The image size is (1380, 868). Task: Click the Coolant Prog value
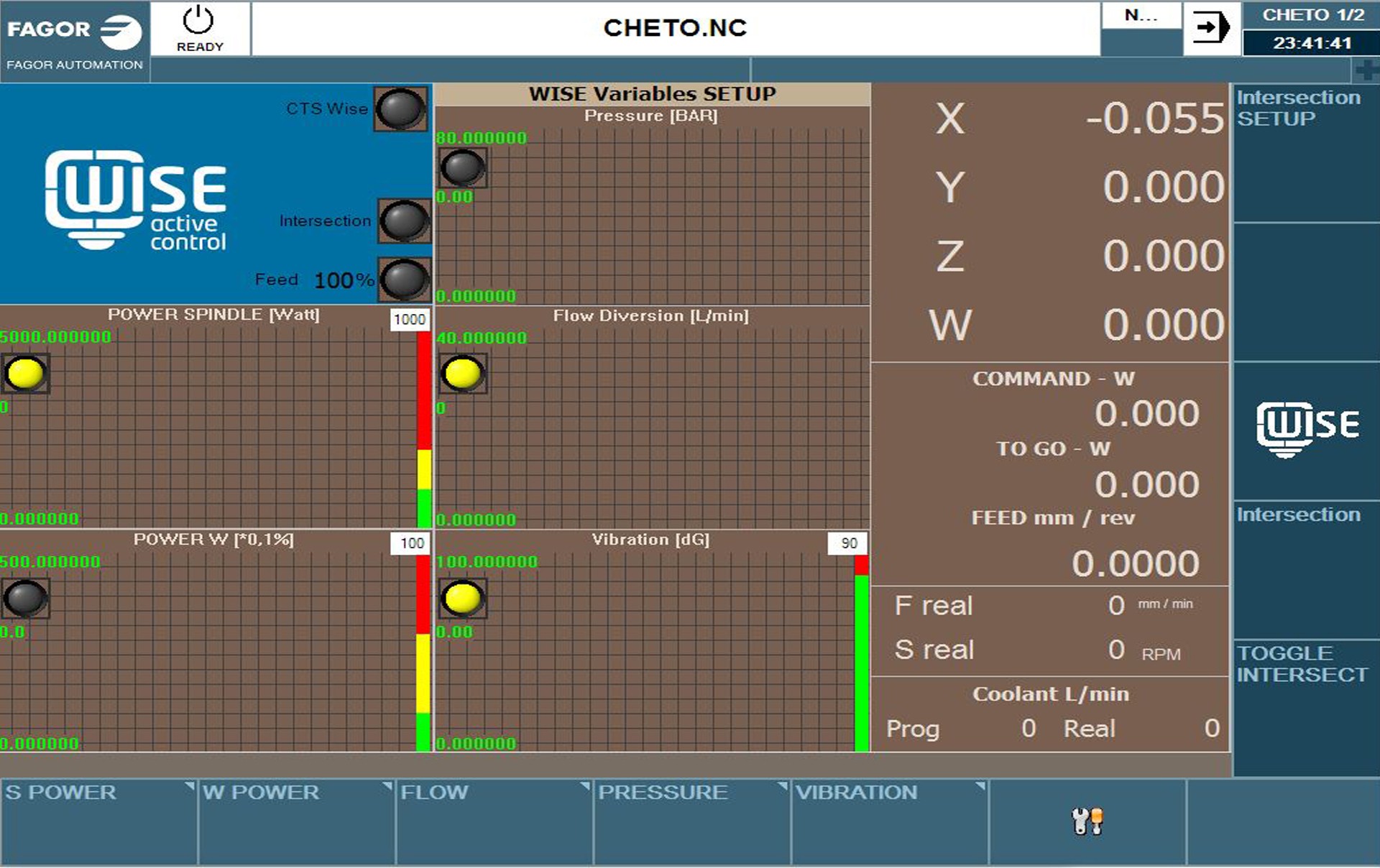point(1029,729)
